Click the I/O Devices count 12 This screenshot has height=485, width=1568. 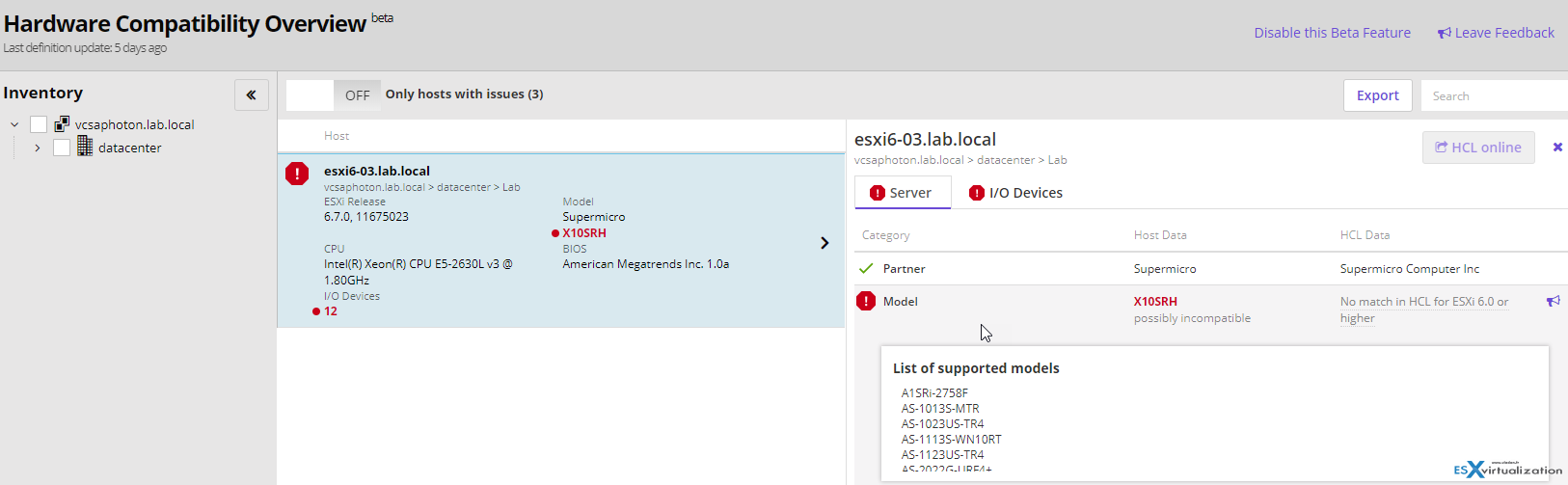pos(331,311)
